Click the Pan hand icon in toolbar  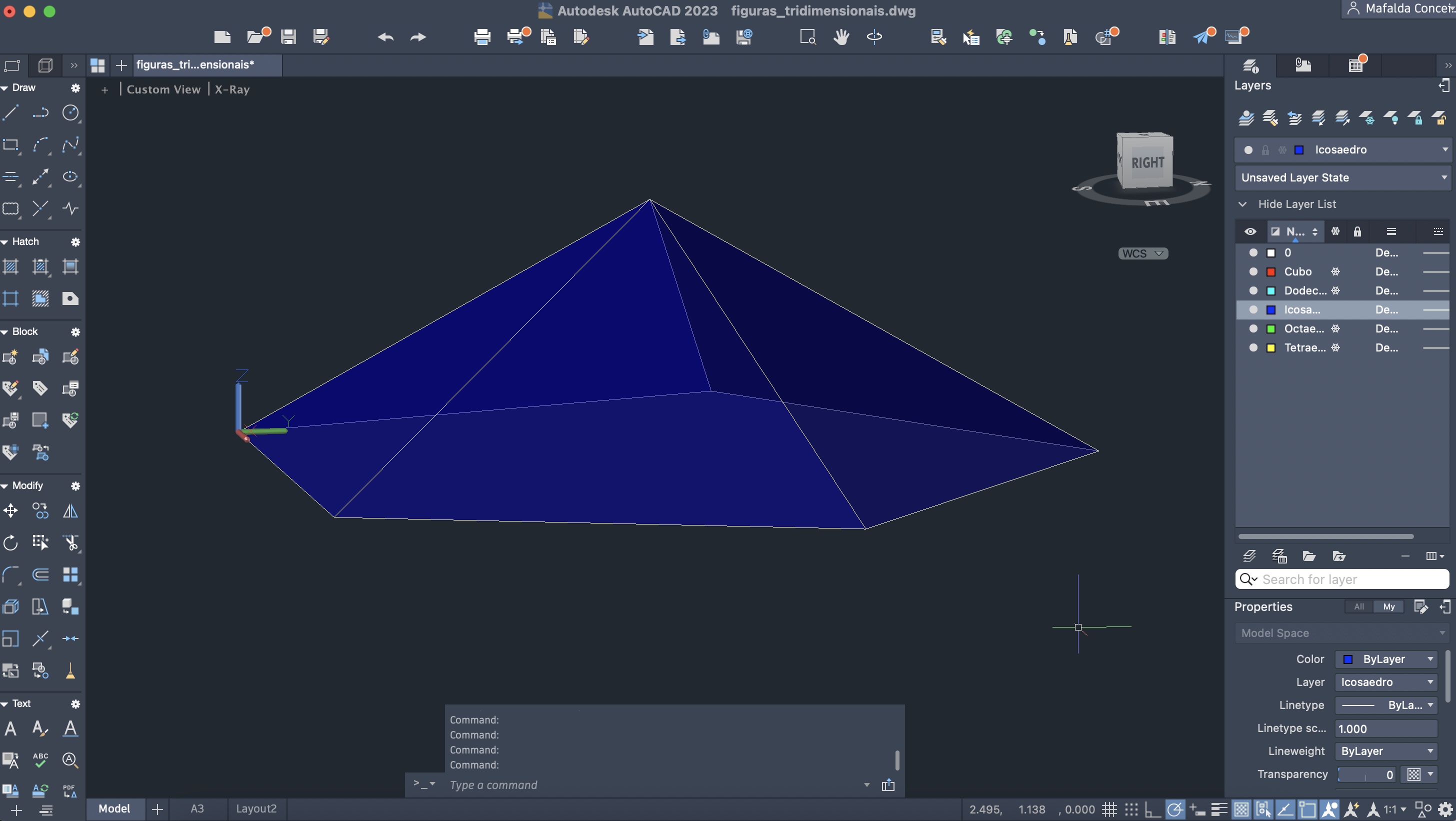click(841, 37)
